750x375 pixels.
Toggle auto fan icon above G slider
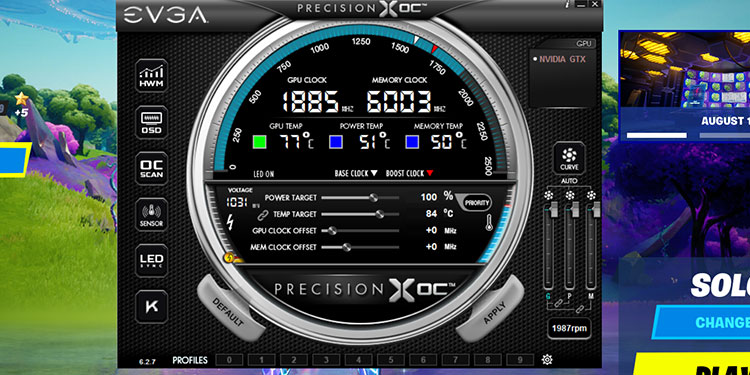pyautogui.click(x=549, y=196)
